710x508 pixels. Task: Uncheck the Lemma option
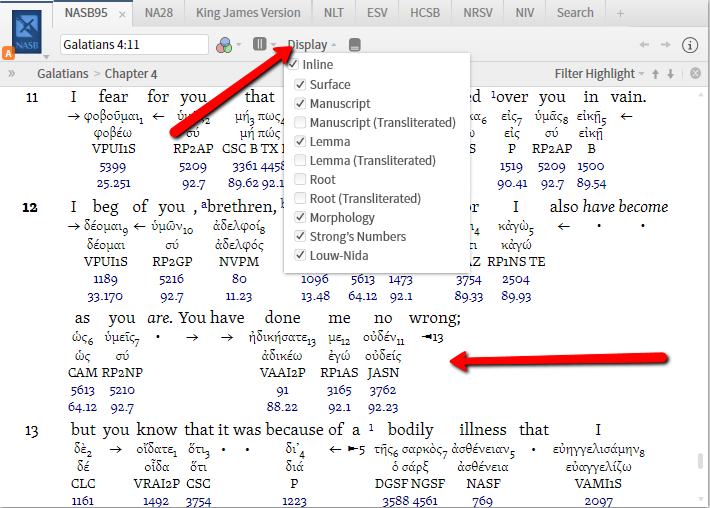tap(300, 141)
